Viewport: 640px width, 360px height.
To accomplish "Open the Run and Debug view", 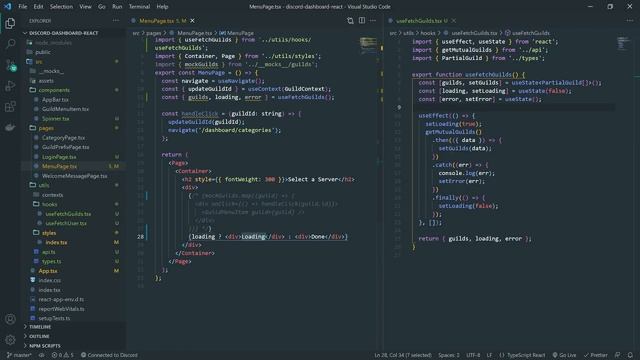I will point(10,86).
